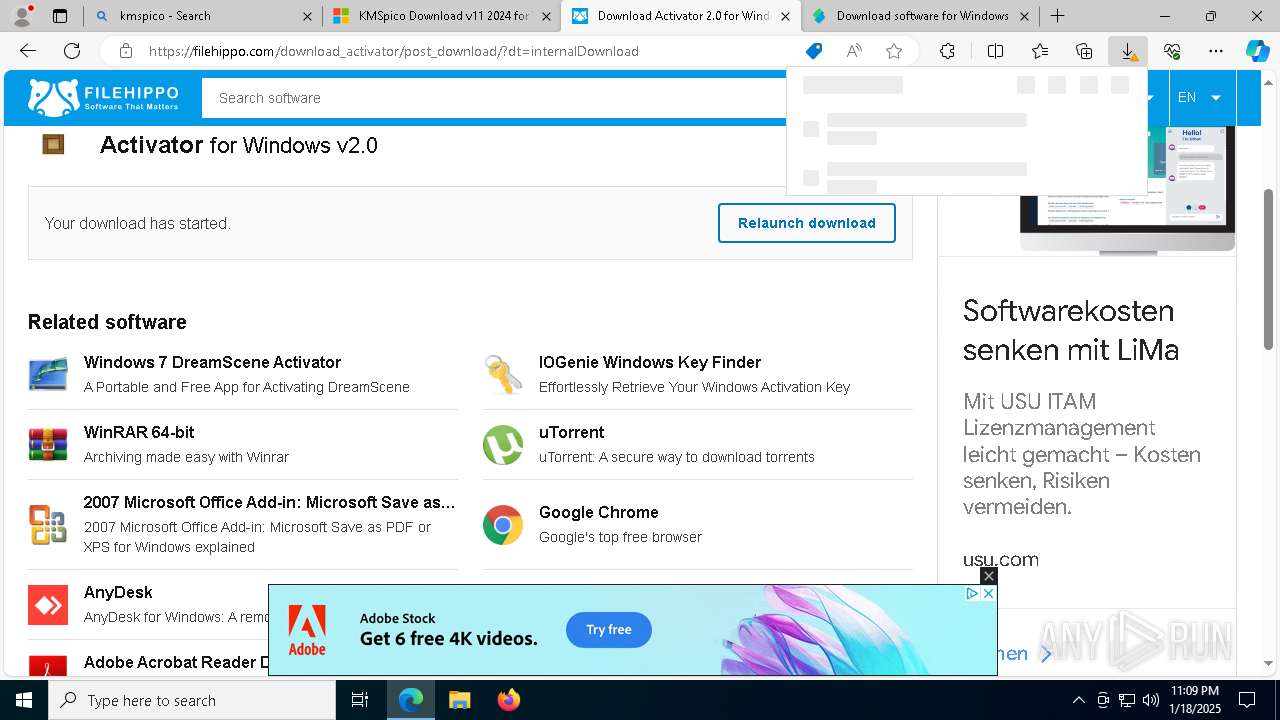Click the Relaunch download button
The image size is (1280, 720).
(x=806, y=223)
